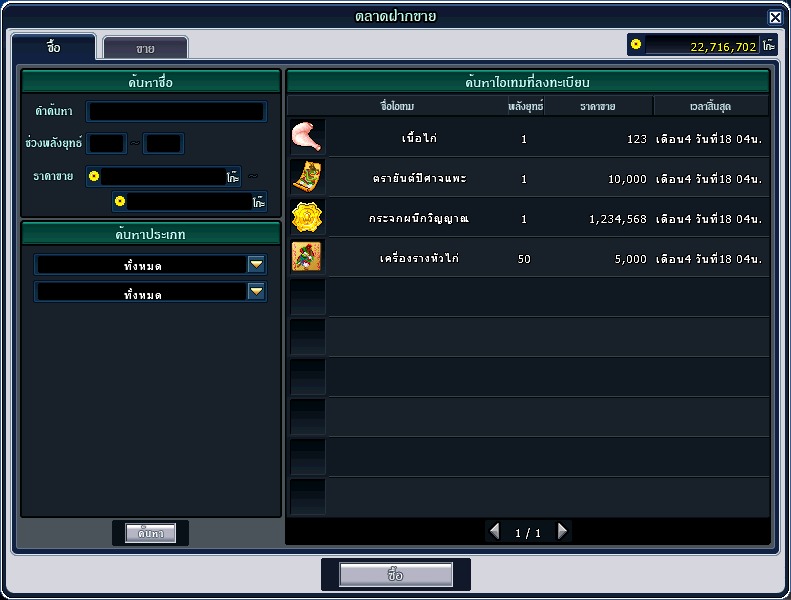
Task: Open the first ทั้งหมด category dropdown
Action: coord(257,264)
